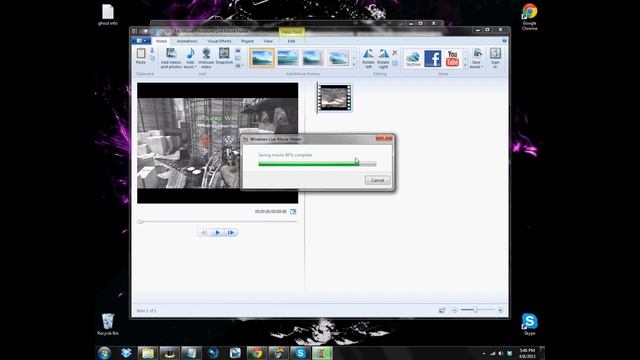Open the Edit tab under Video Tools
Viewport: 640px width, 360px height.
click(291, 41)
